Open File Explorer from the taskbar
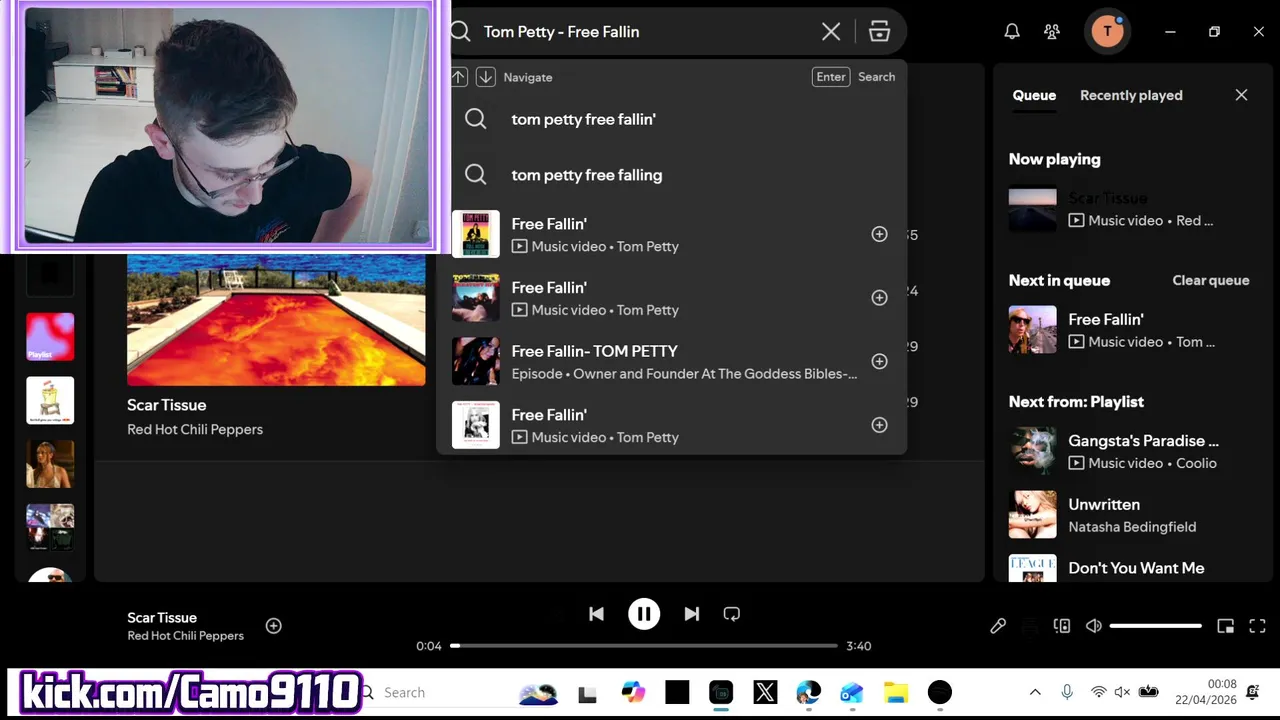 (x=895, y=692)
